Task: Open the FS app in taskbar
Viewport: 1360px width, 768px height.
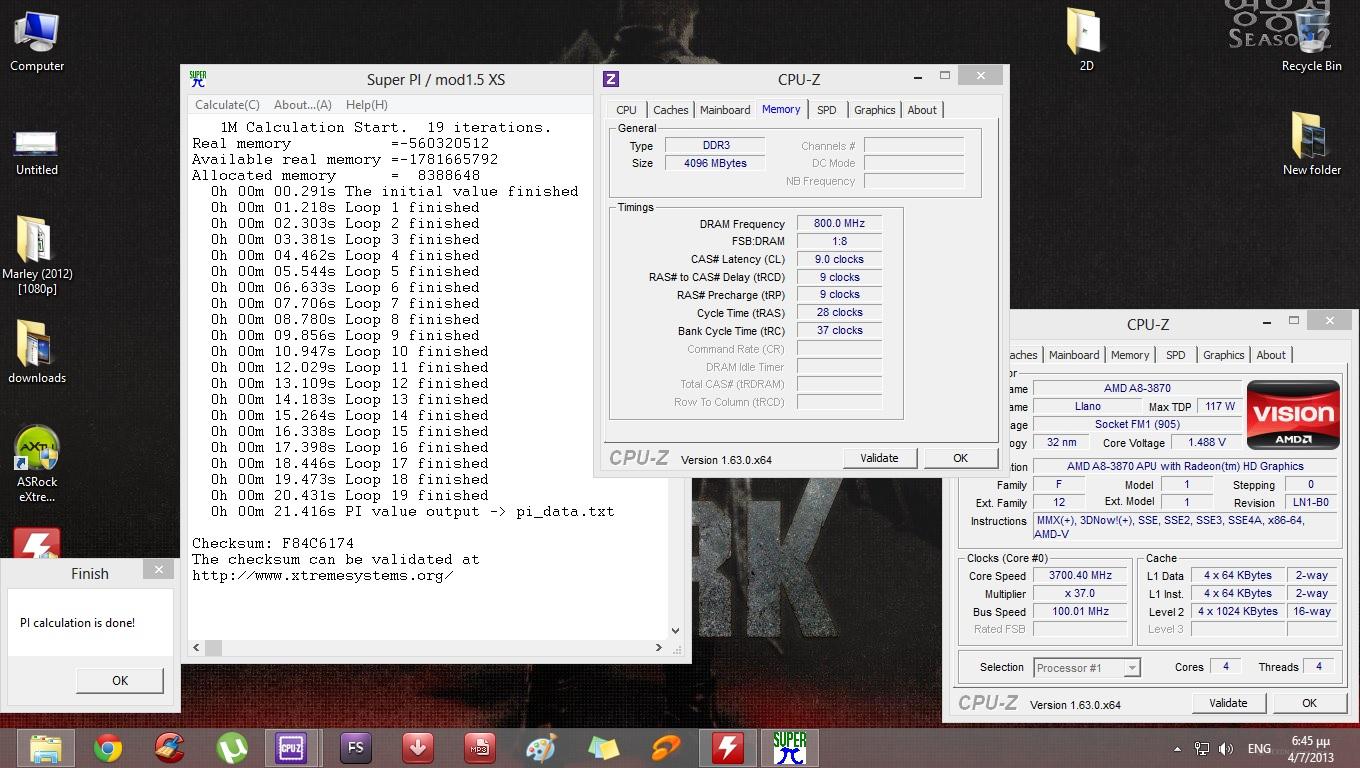Action: coord(355,748)
